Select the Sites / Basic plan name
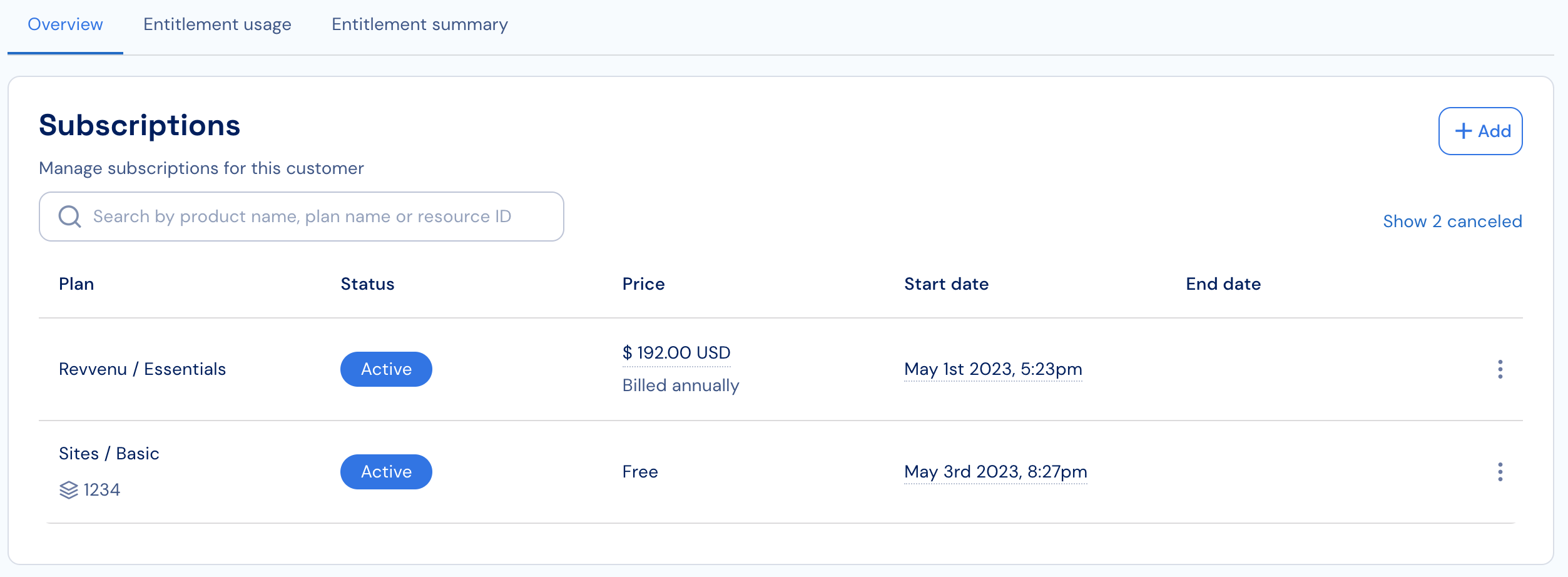This screenshot has height=577, width=1568. point(109,454)
